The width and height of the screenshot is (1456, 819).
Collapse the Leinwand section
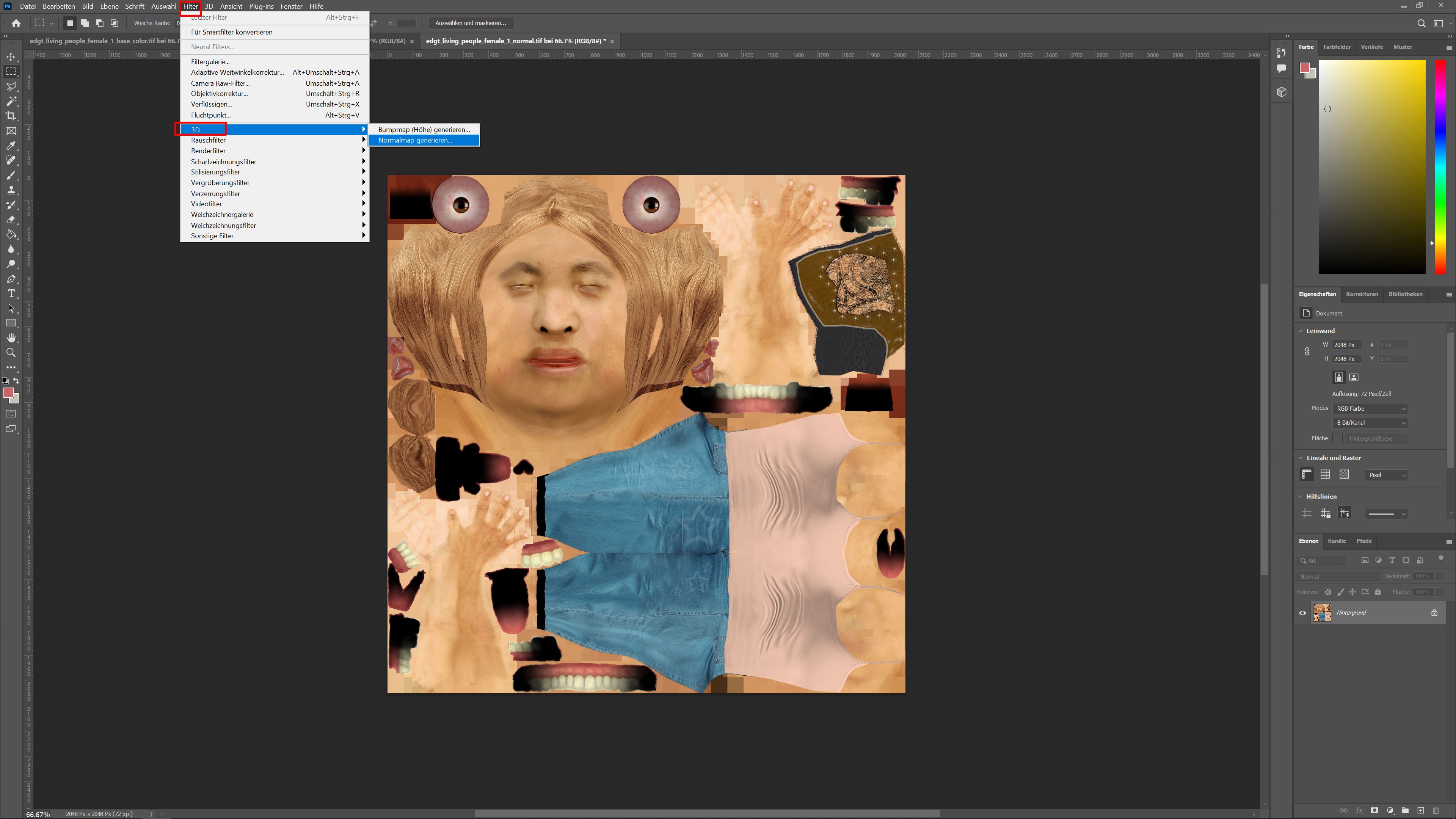click(x=1300, y=331)
